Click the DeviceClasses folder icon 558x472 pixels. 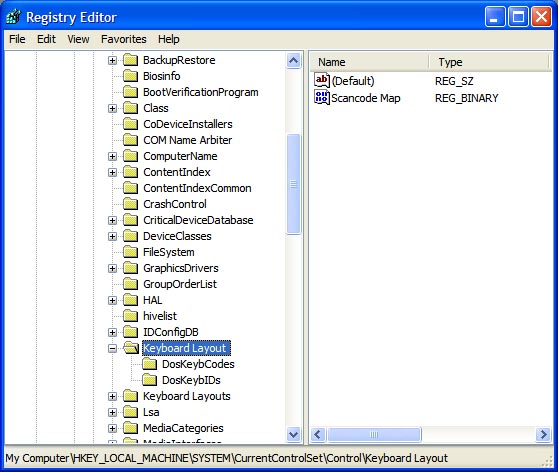click(131, 236)
